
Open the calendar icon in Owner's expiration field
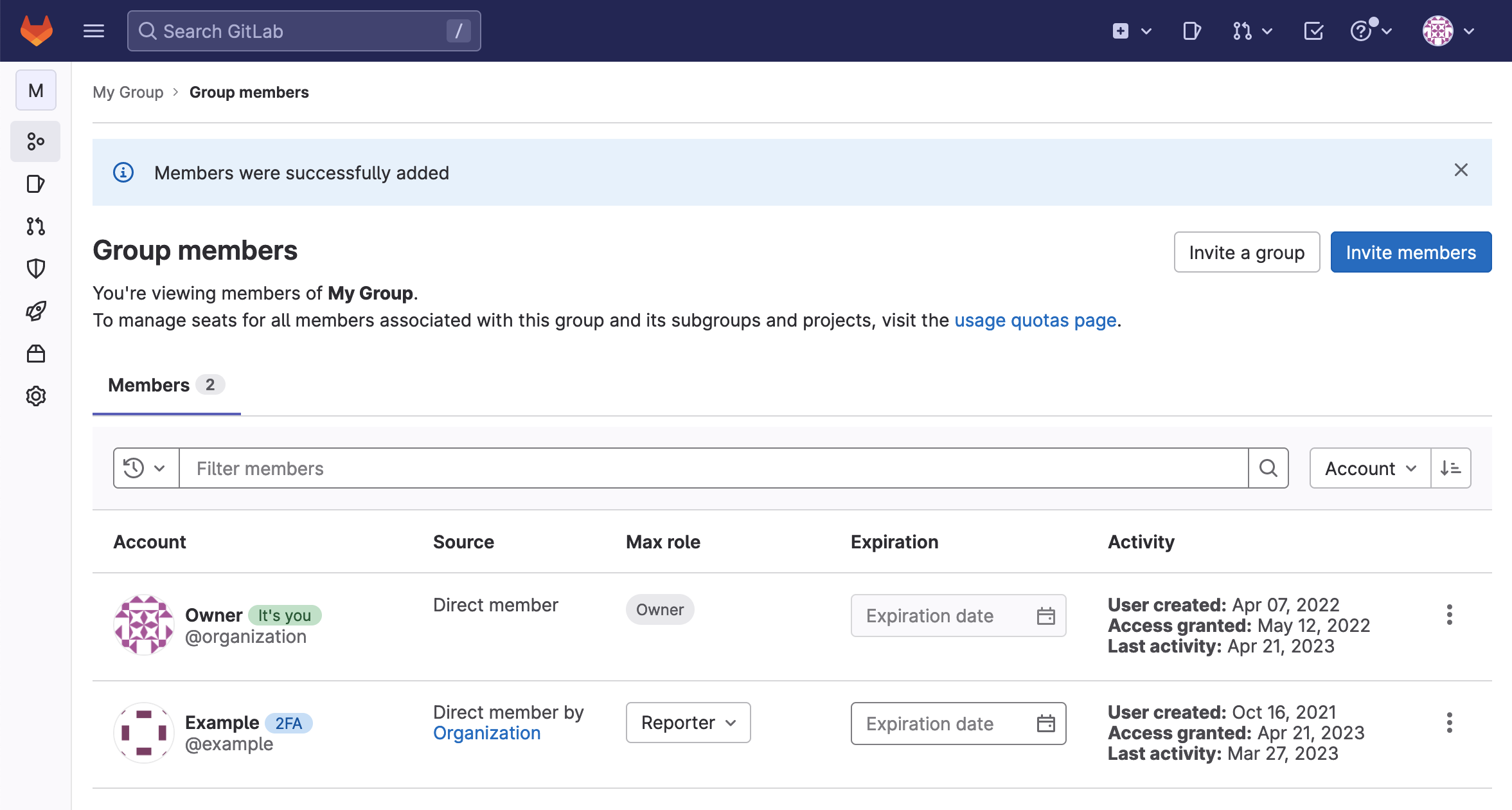[x=1046, y=616]
